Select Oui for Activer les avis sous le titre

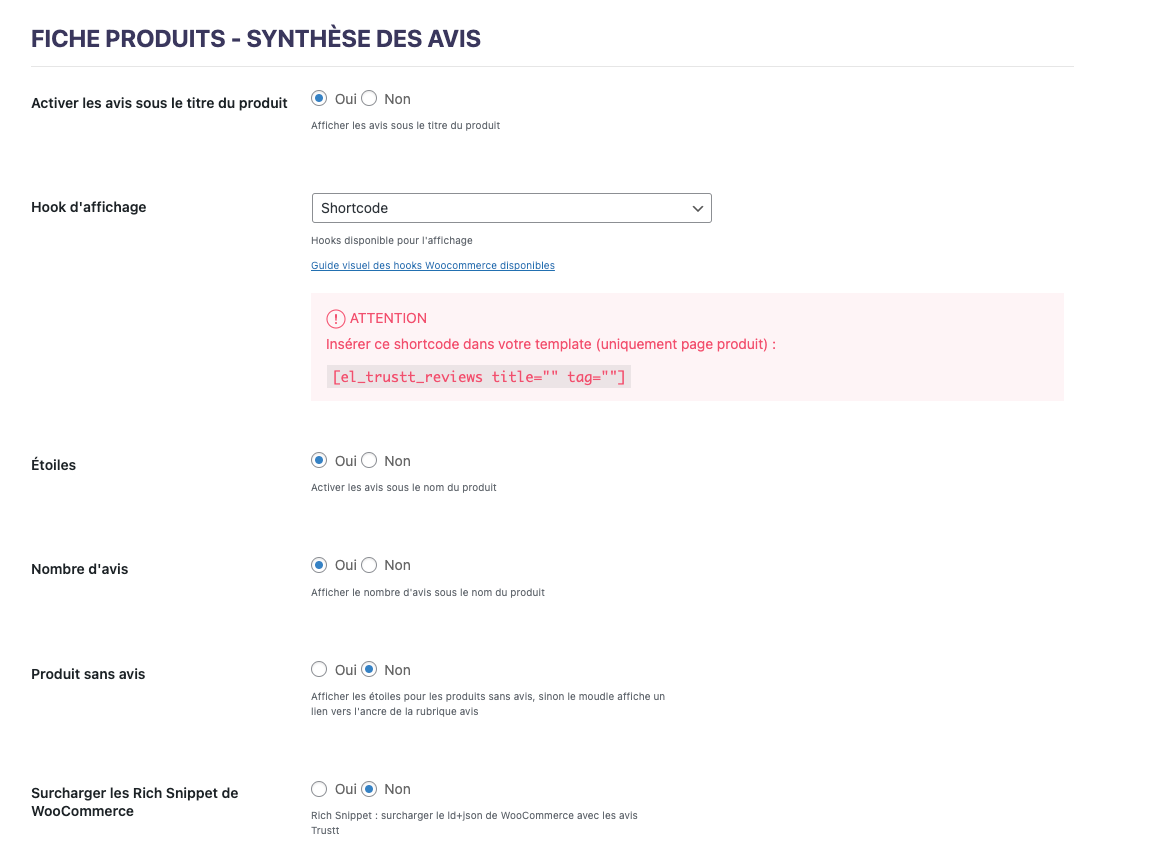pyautogui.click(x=319, y=99)
